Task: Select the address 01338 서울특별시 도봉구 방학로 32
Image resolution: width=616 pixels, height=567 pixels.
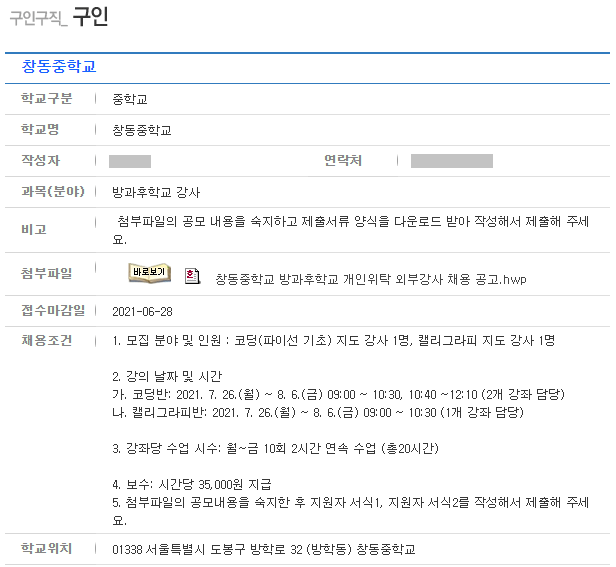Action: coord(264,549)
